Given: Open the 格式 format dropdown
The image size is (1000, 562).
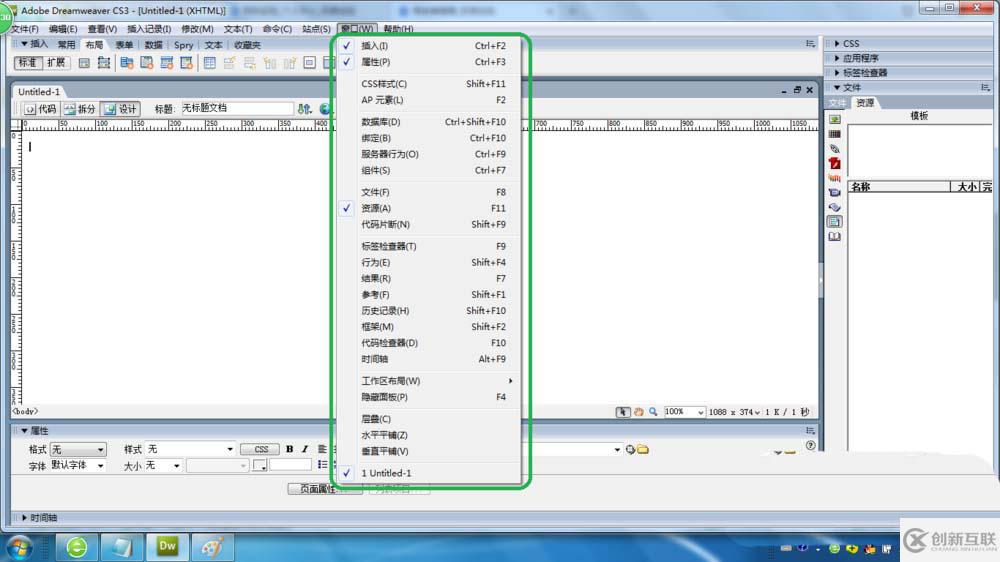Looking at the screenshot, I should point(78,450).
